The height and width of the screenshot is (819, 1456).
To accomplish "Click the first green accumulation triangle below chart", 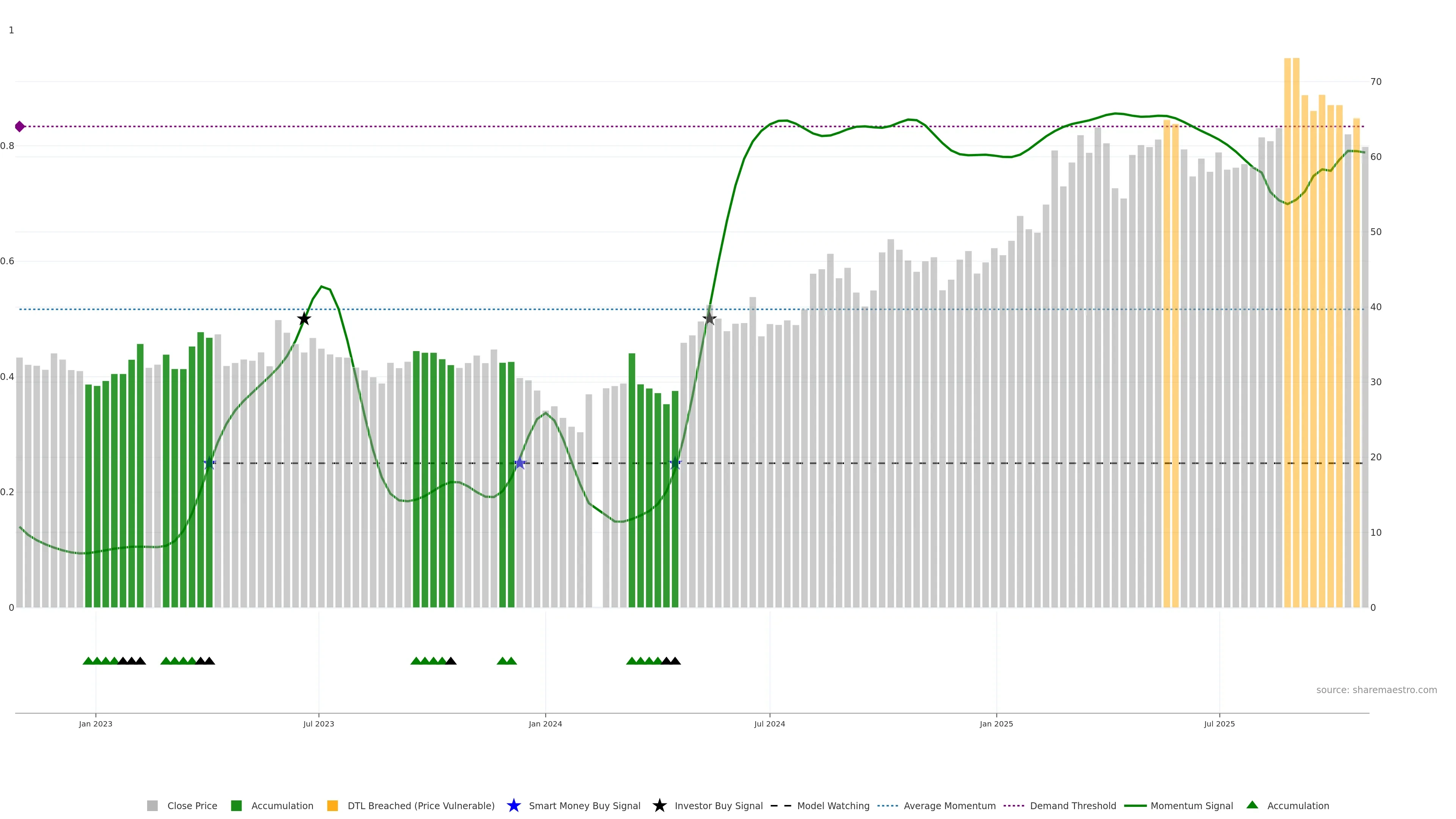I will 88,661.
